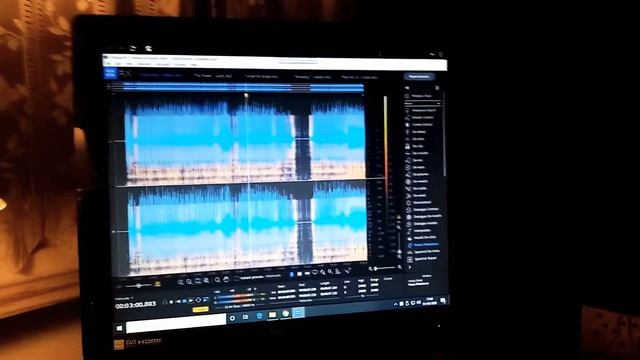Select the Time selection tool

pyautogui.click(x=291, y=274)
